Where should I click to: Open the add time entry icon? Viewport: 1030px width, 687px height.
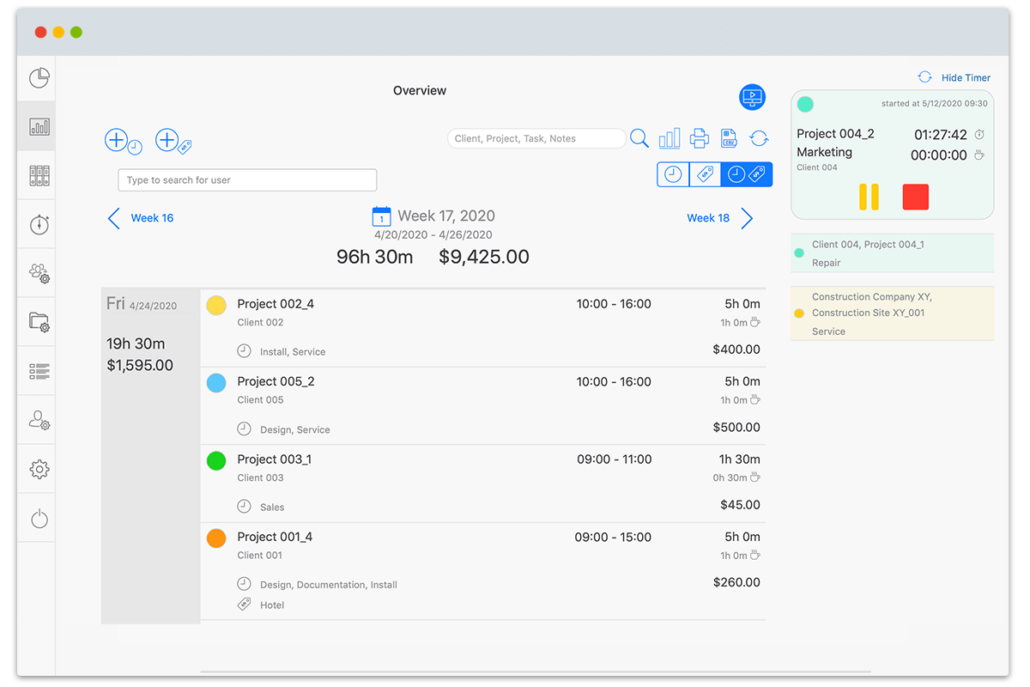tap(117, 140)
